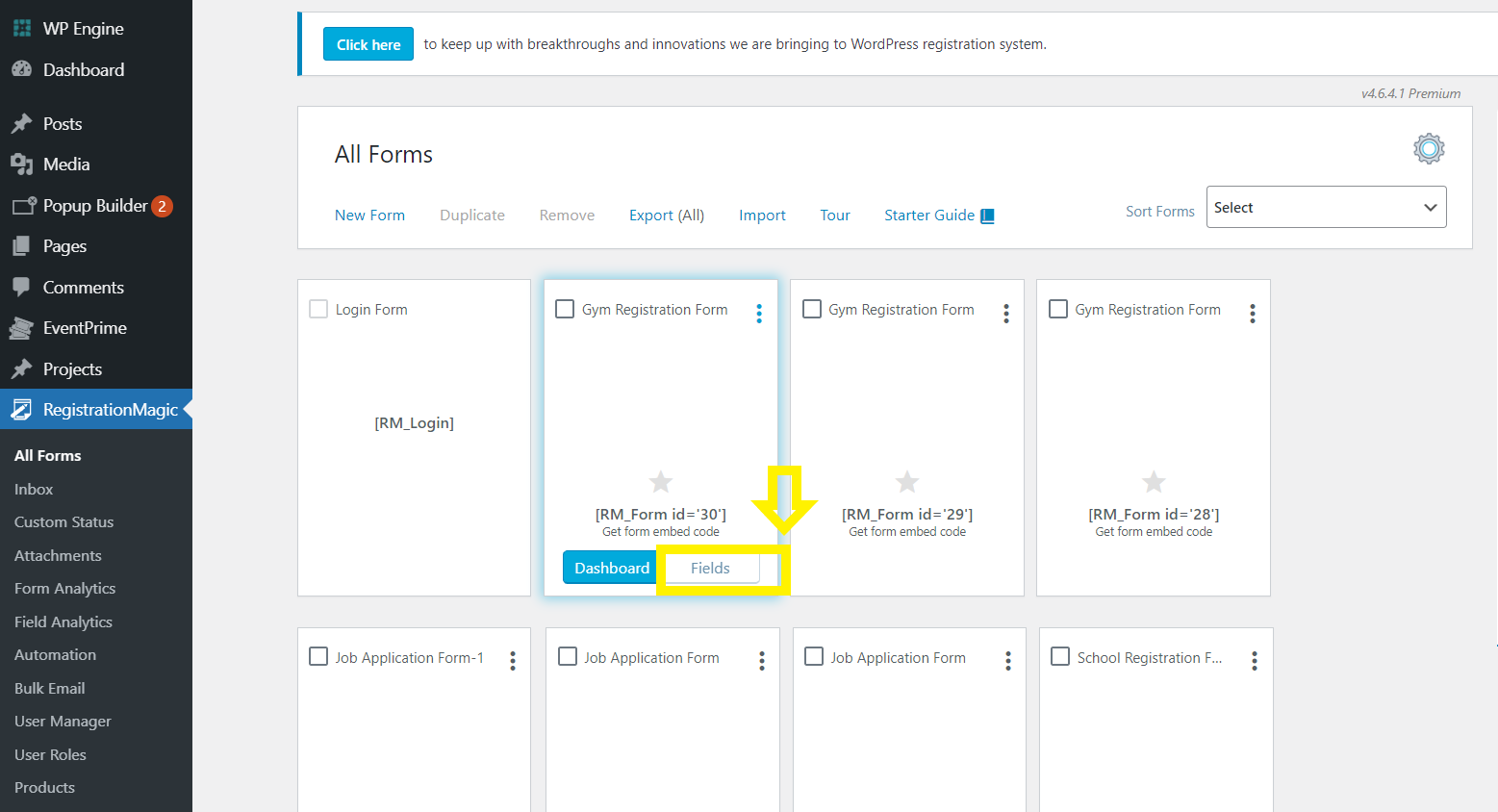This screenshot has height=812, width=1498.
Task: Click the EventPrime icon
Action: pyautogui.click(x=22, y=328)
